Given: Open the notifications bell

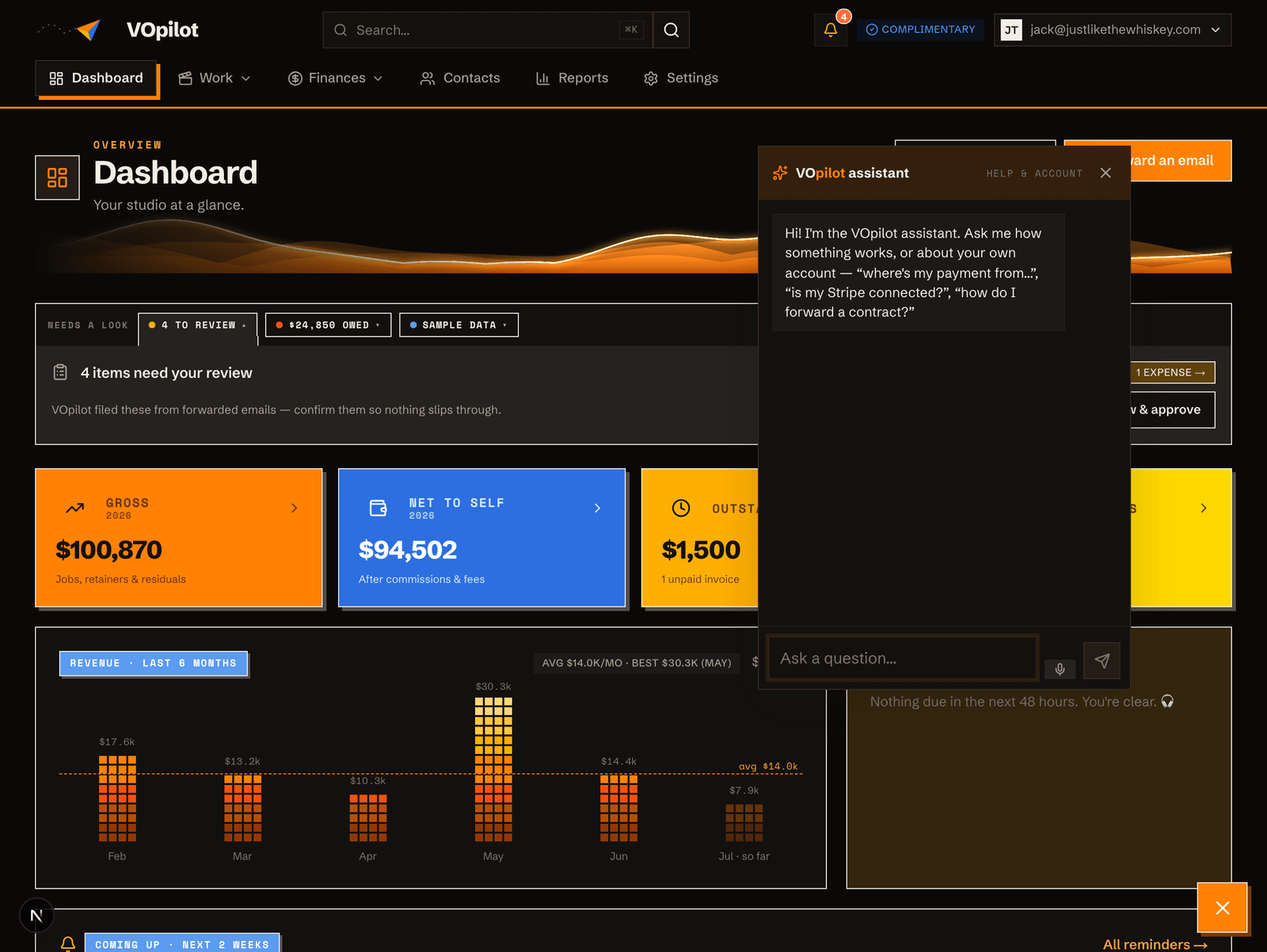Looking at the screenshot, I should click(x=831, y=30).
